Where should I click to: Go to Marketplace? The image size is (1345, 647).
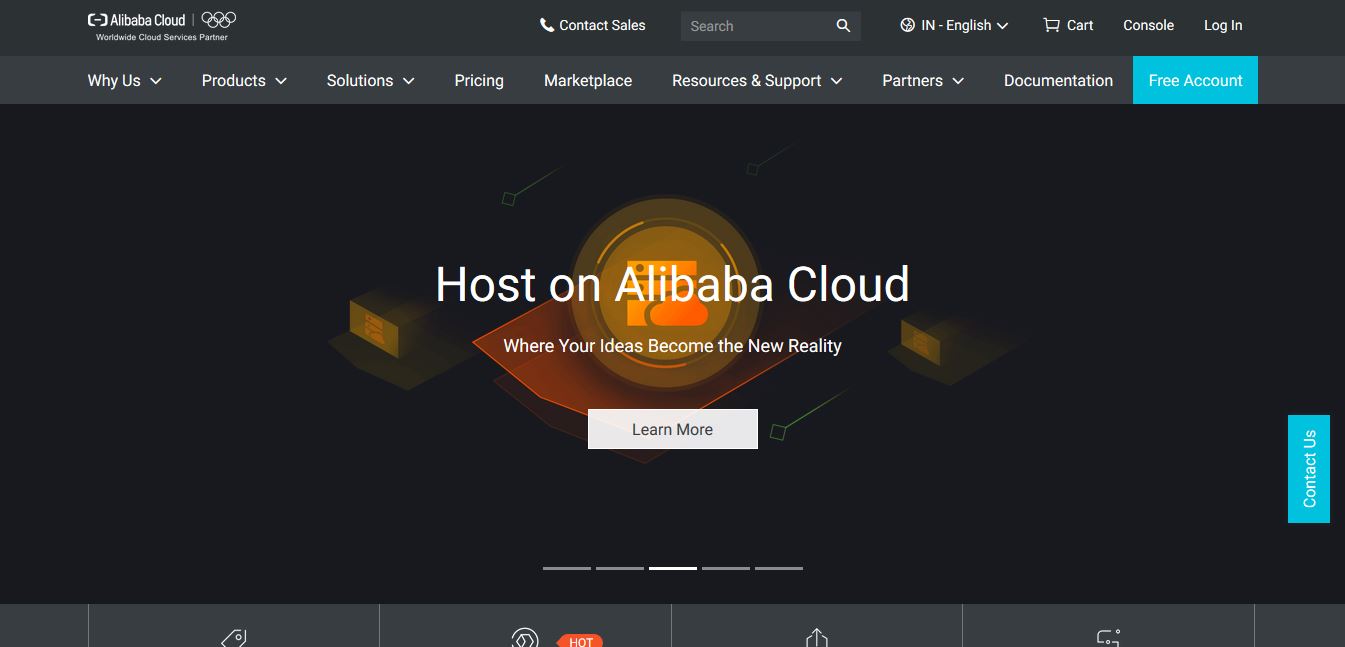pos(588,80)
